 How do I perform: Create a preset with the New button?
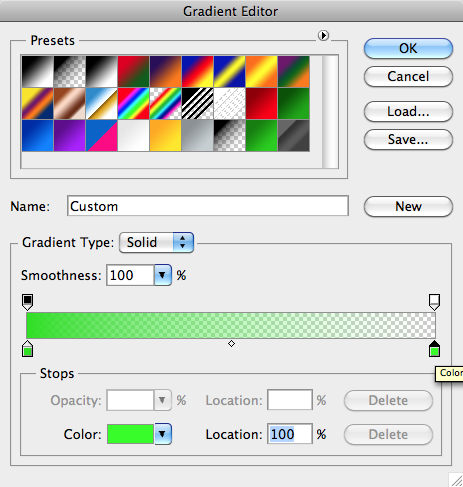pyautogui.click(x=408, y=206)
